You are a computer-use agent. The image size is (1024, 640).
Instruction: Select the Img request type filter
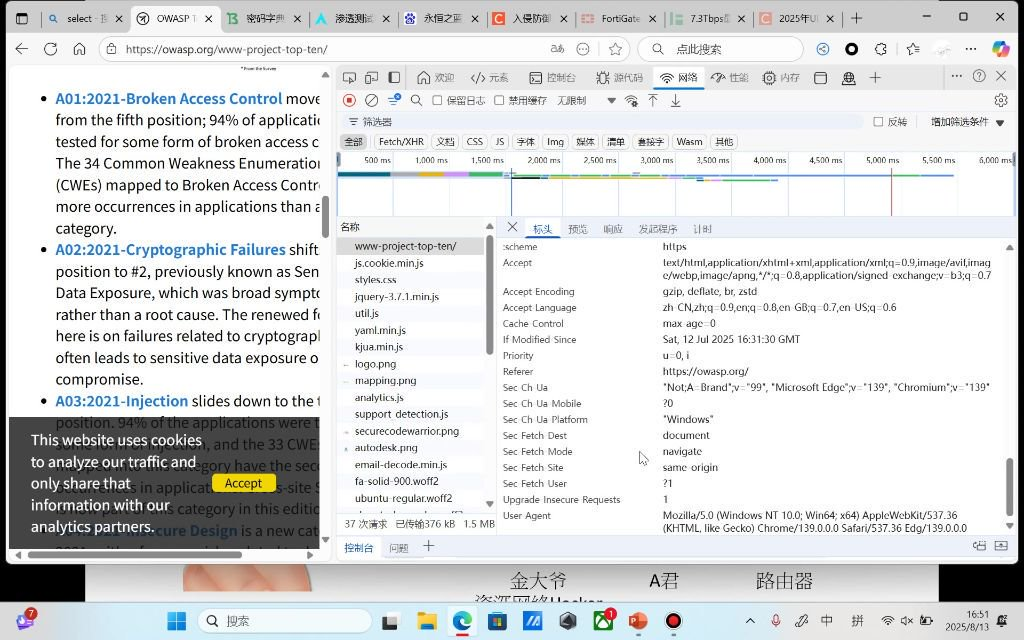555,142
